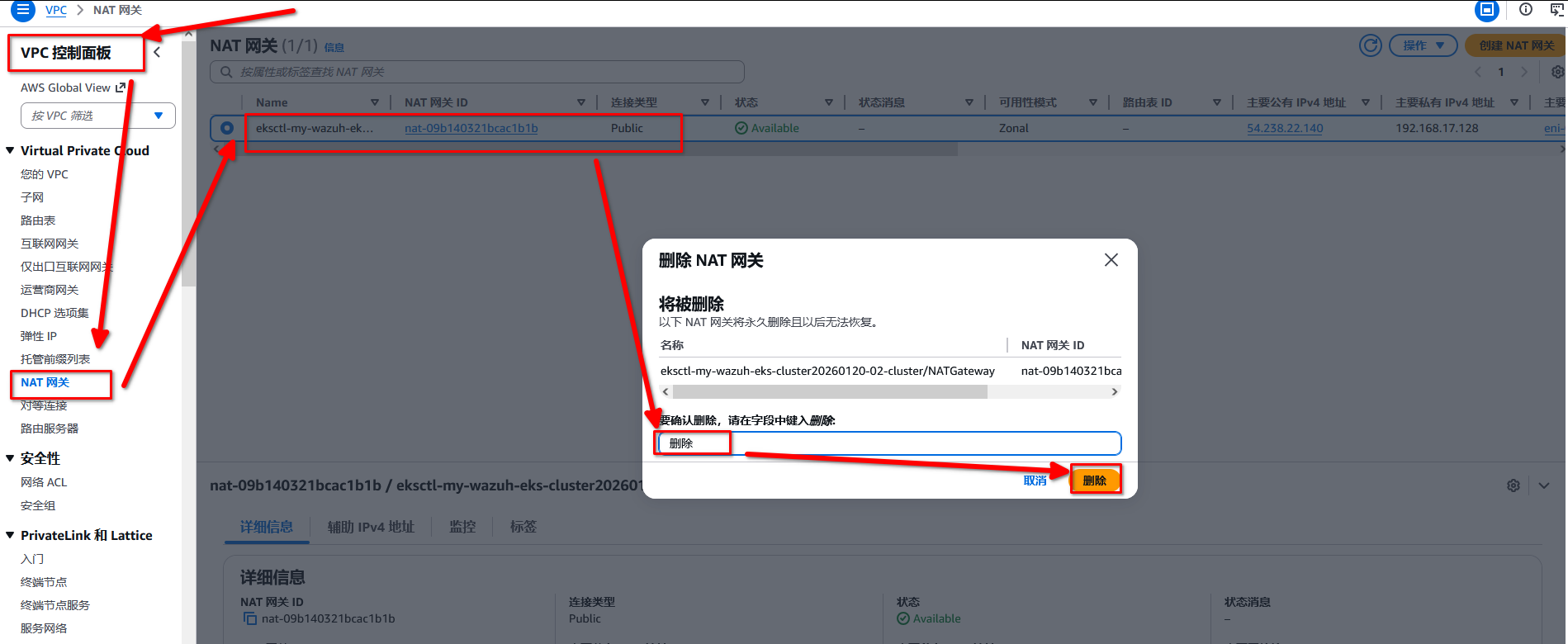Select the NAT gateway row radio button

click(227, 128)
